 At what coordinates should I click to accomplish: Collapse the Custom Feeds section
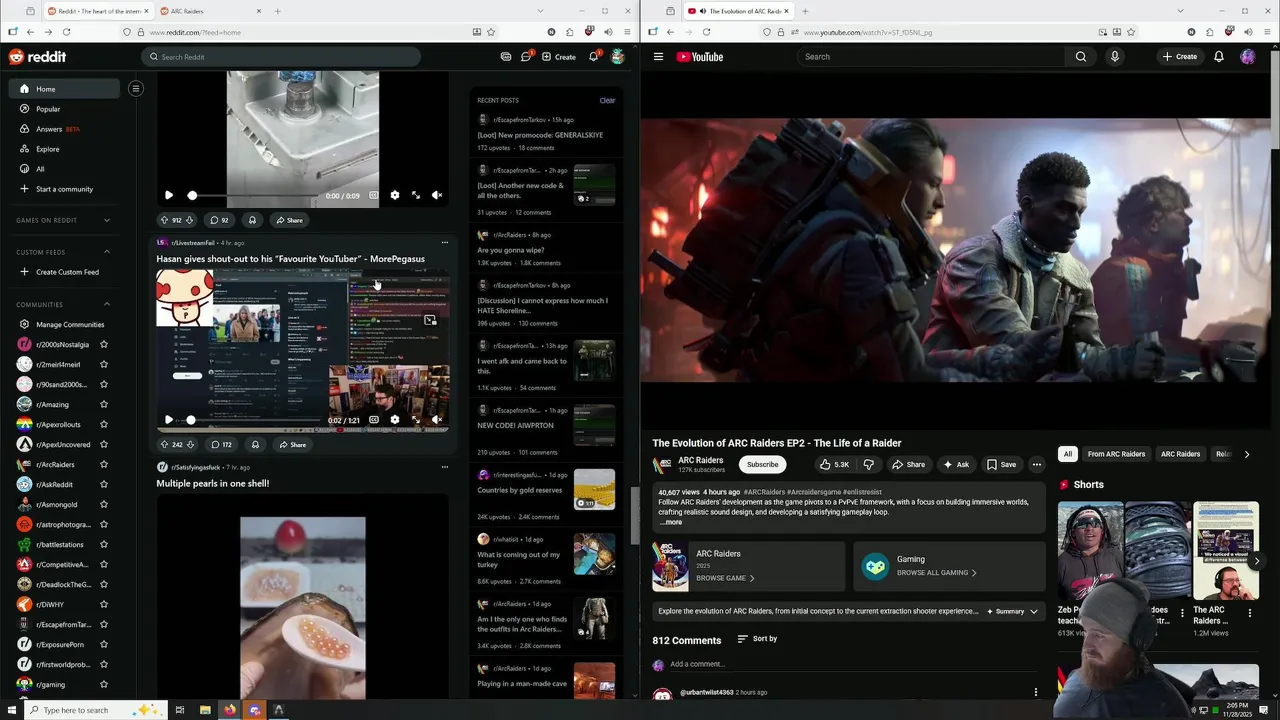click(107, 252)
